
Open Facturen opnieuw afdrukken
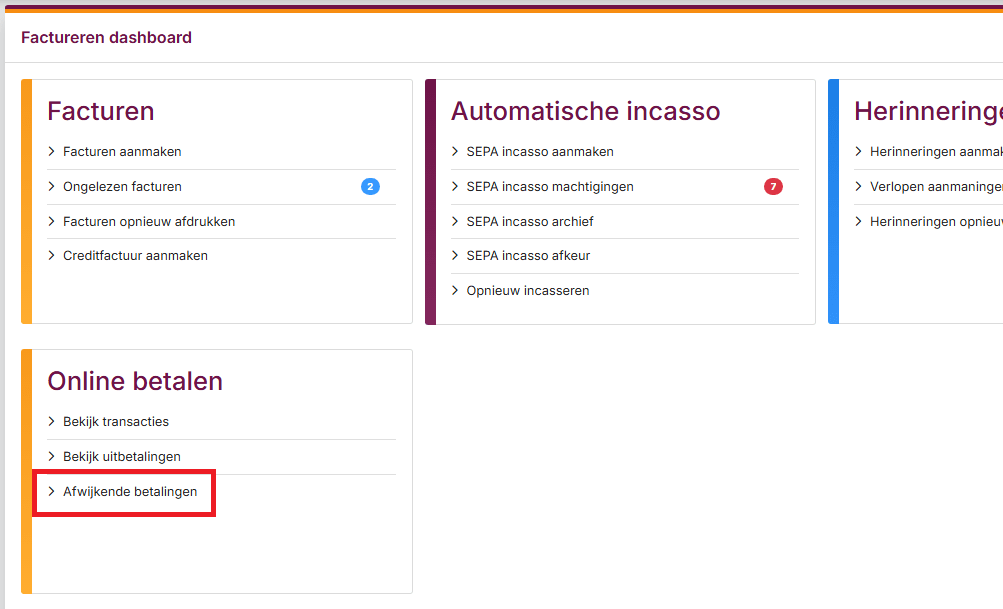point(149,221)
